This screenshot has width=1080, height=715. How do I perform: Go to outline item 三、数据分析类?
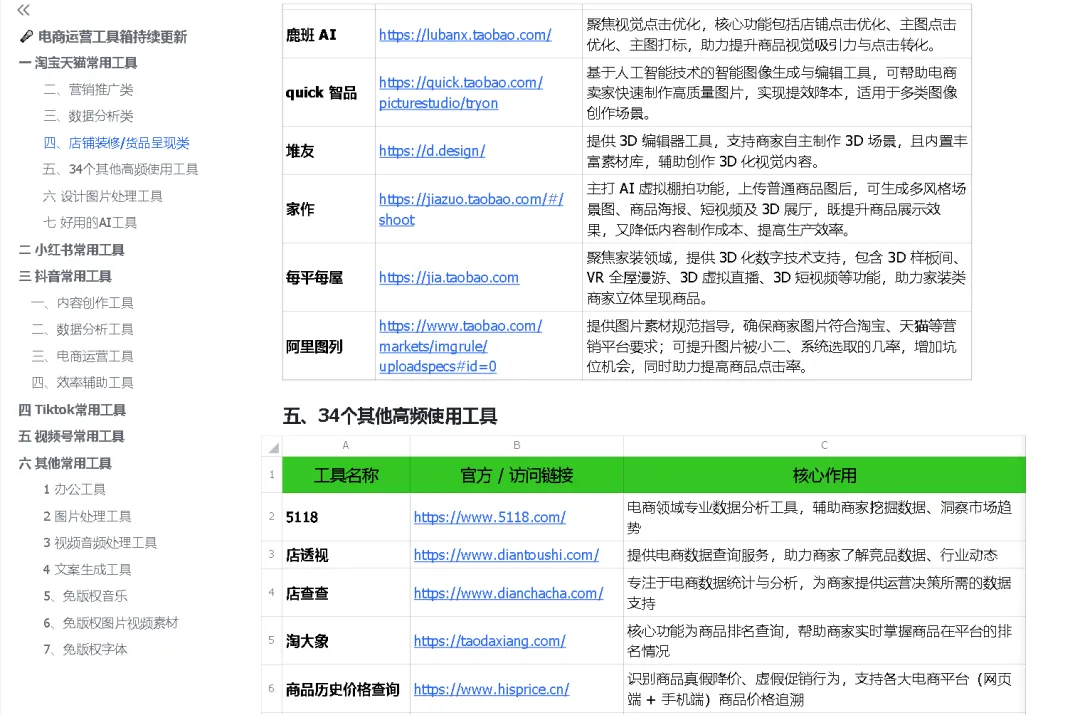pos(88,116)
